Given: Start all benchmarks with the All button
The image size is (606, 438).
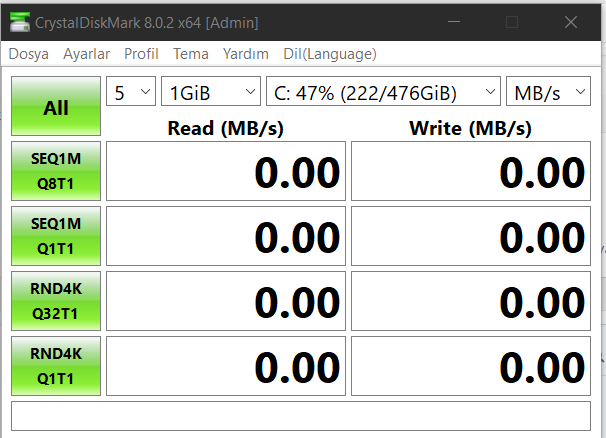Looking at the screenshot, I should (56, 106).
